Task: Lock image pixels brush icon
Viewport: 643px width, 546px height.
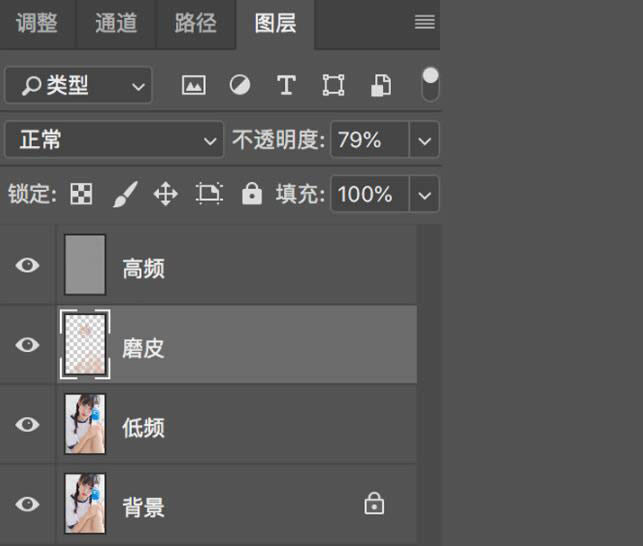Action: click(124, 194)
